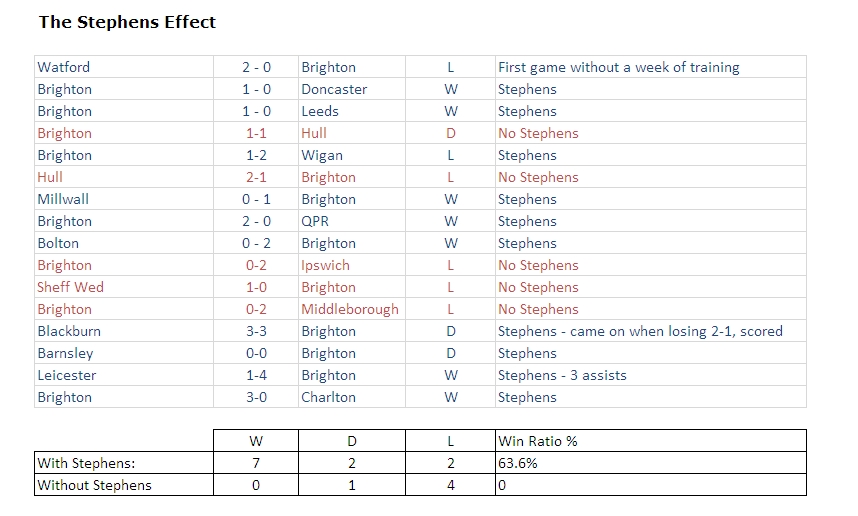
Task: Click the 63.6% win ratio cell
Action: pos(651,463)
